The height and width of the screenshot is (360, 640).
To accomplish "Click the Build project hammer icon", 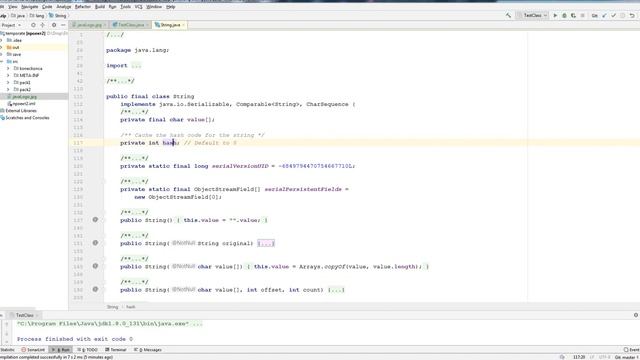I will tap(508, 16).
